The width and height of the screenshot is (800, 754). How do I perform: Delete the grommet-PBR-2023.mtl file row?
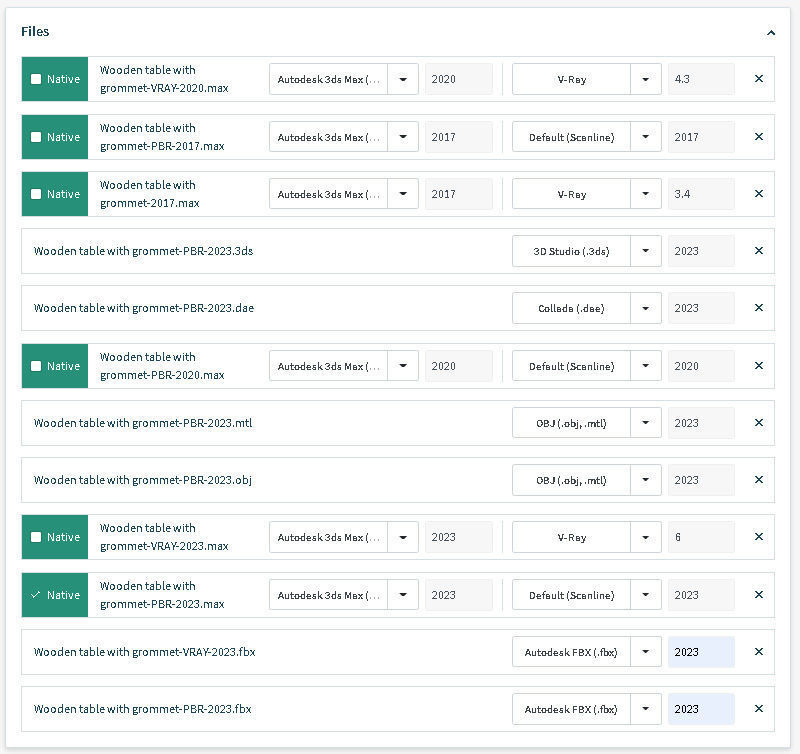758,423
